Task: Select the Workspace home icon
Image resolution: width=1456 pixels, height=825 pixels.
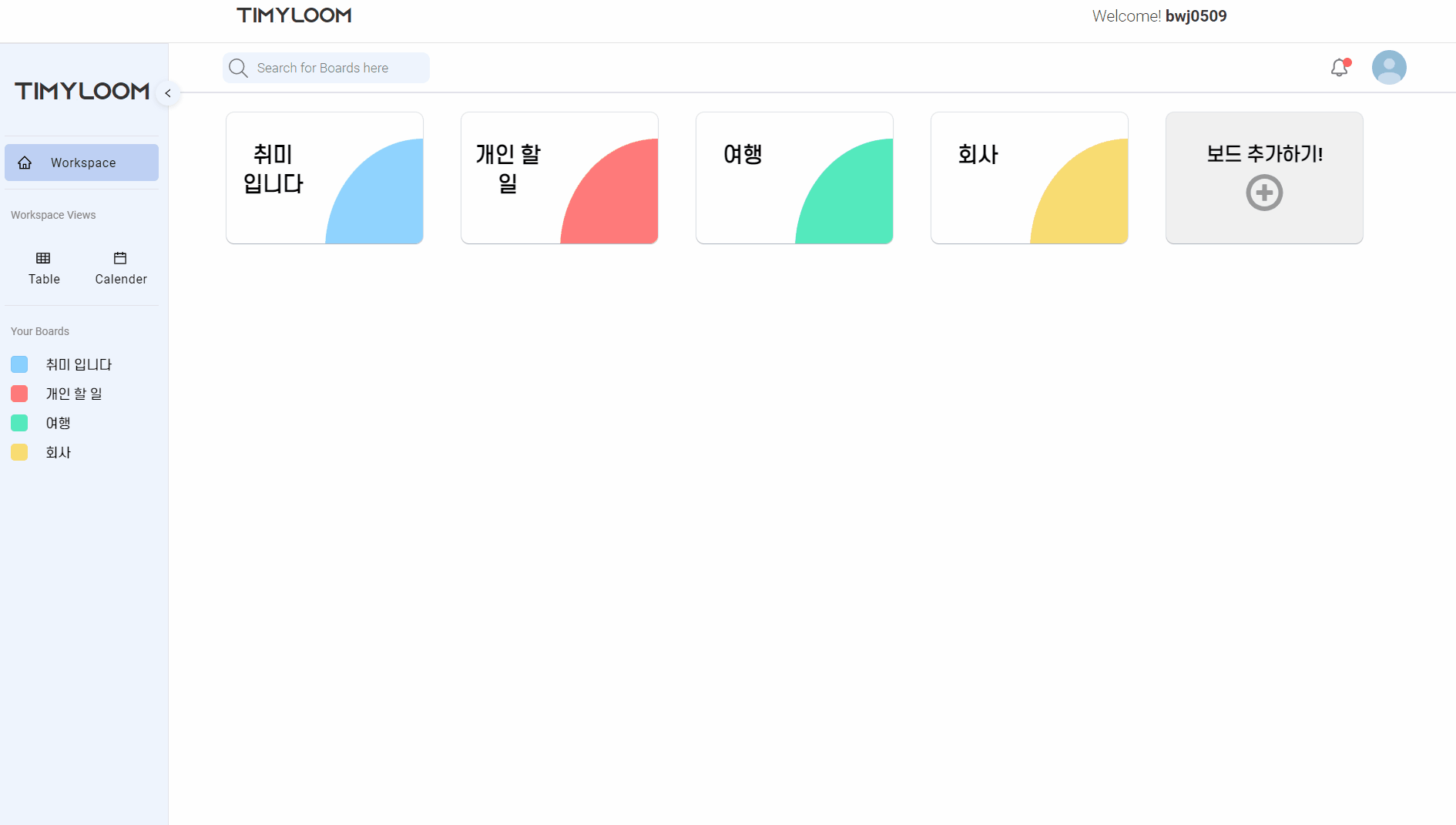Action: pyautogui.click(x=25, y=163)
